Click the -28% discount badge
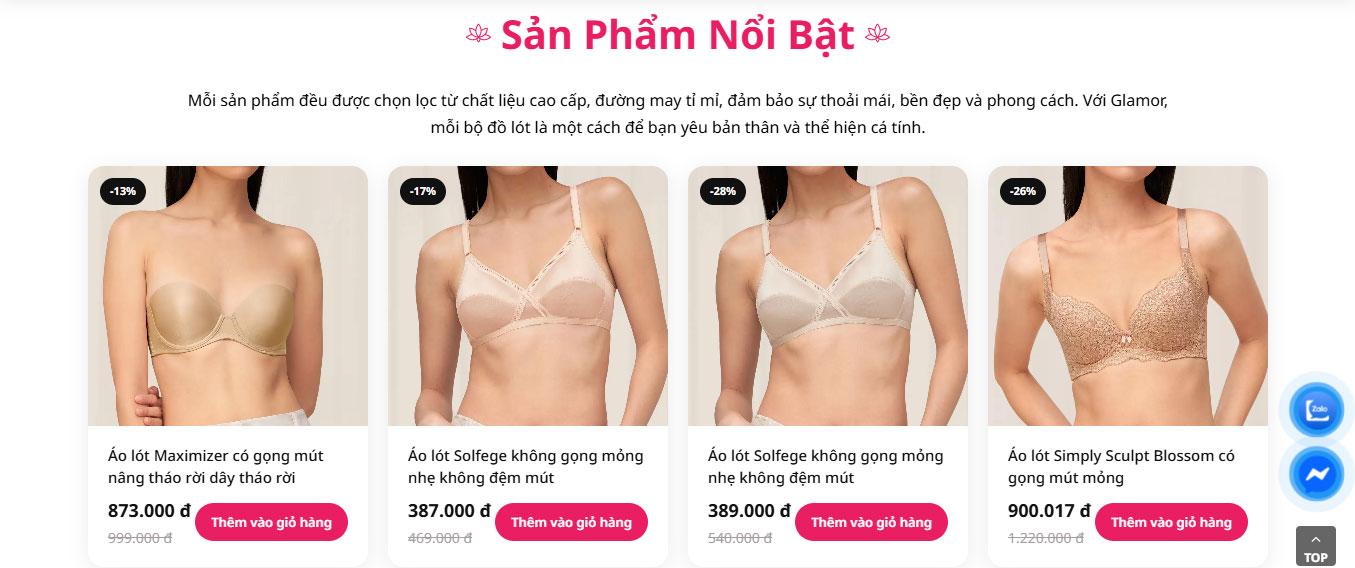1355x568 pixels. [723, 190]
